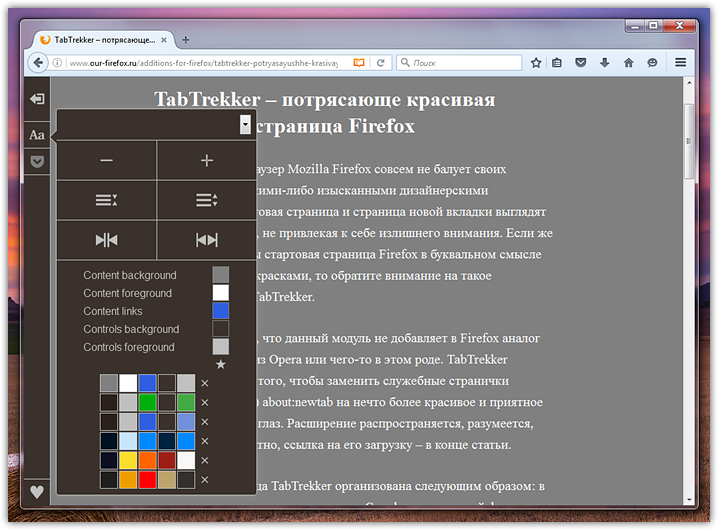
Task: Pick the Content links blue swatch
Action: [221, 311]
